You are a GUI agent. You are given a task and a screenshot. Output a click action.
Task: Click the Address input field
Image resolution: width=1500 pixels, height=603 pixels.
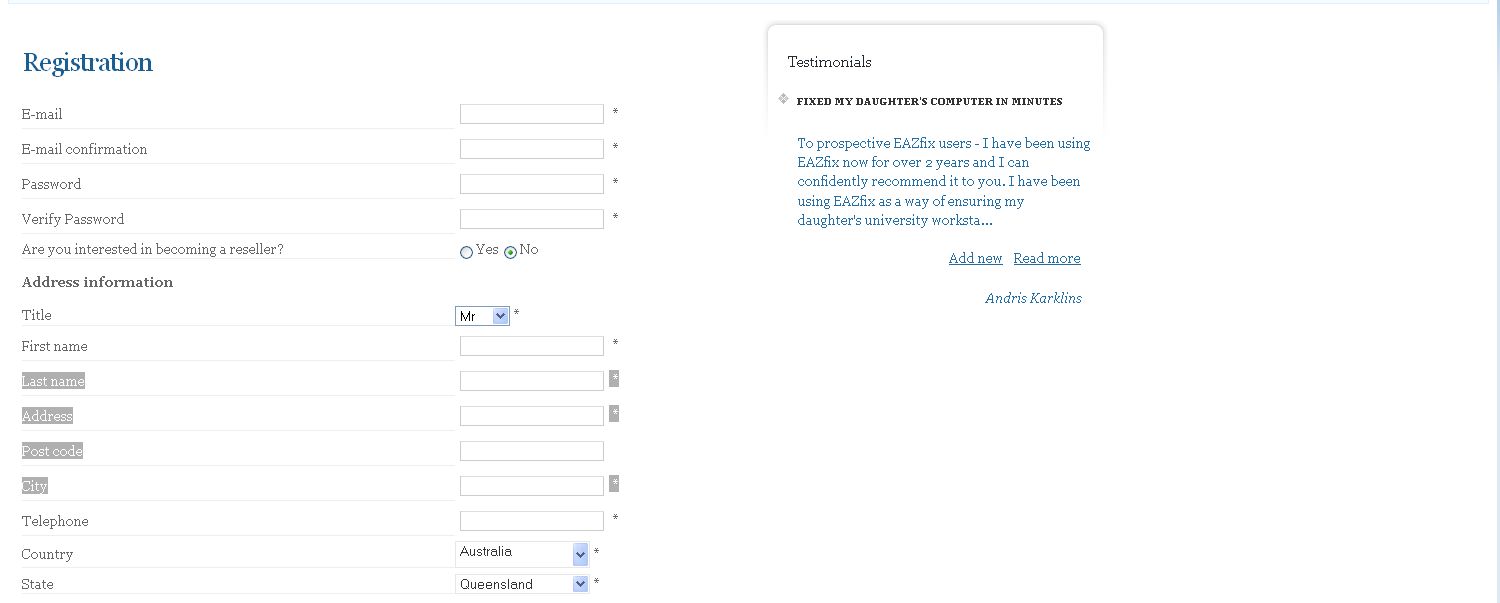click(531, 416)
